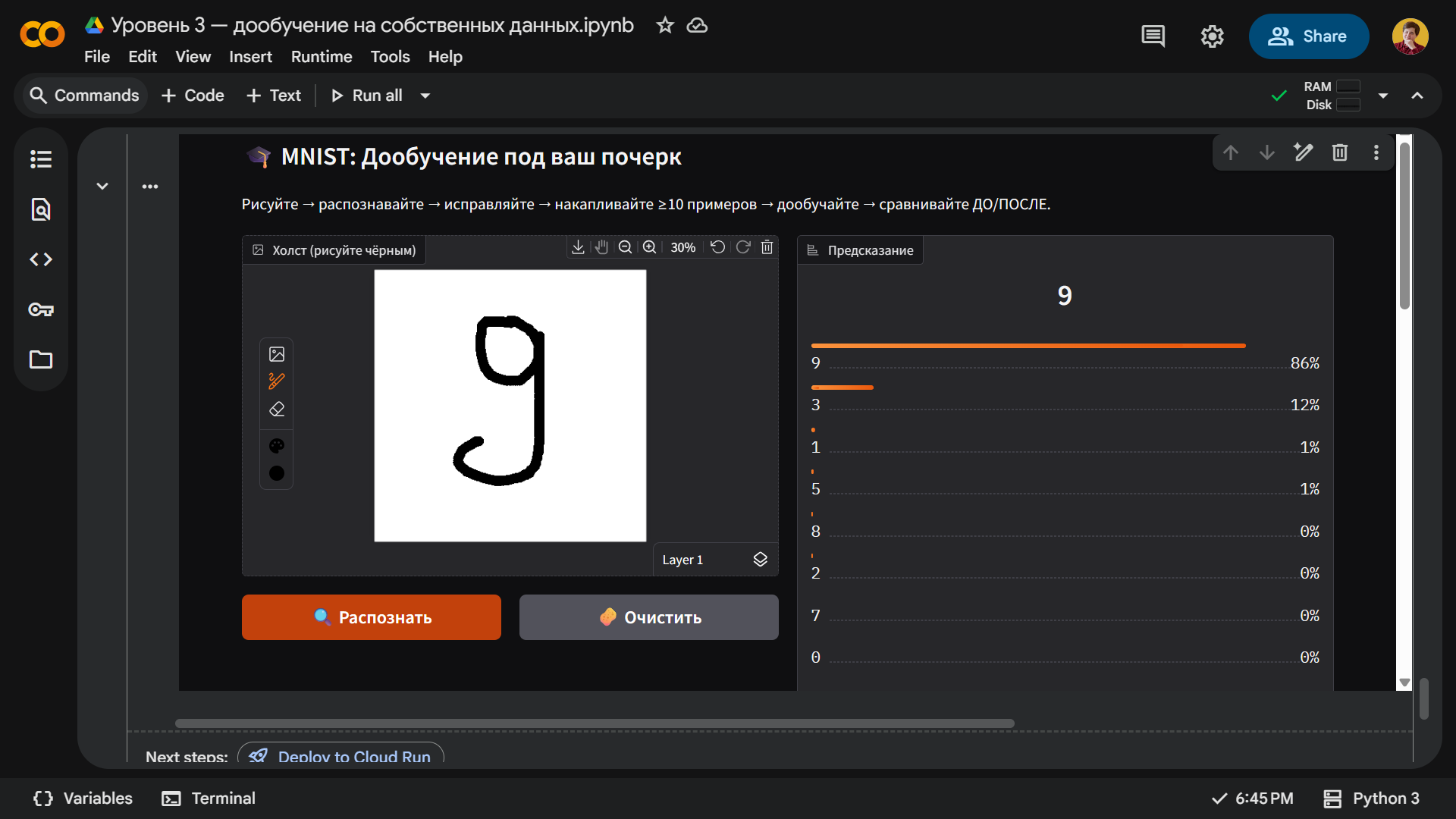Screen dimensions: 1456x819
Task: Select the eraser tool in the canvas toolbar
Action: (276, 409)
